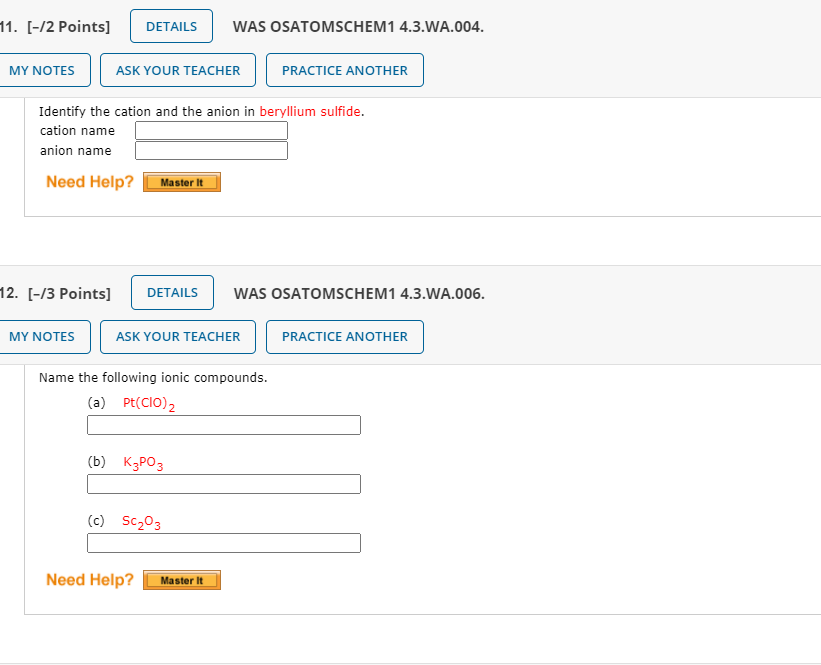Click the Pt(ClO)2 formula in part (a)
This screenshot has height=665, width=821.
tap(146, 403)
